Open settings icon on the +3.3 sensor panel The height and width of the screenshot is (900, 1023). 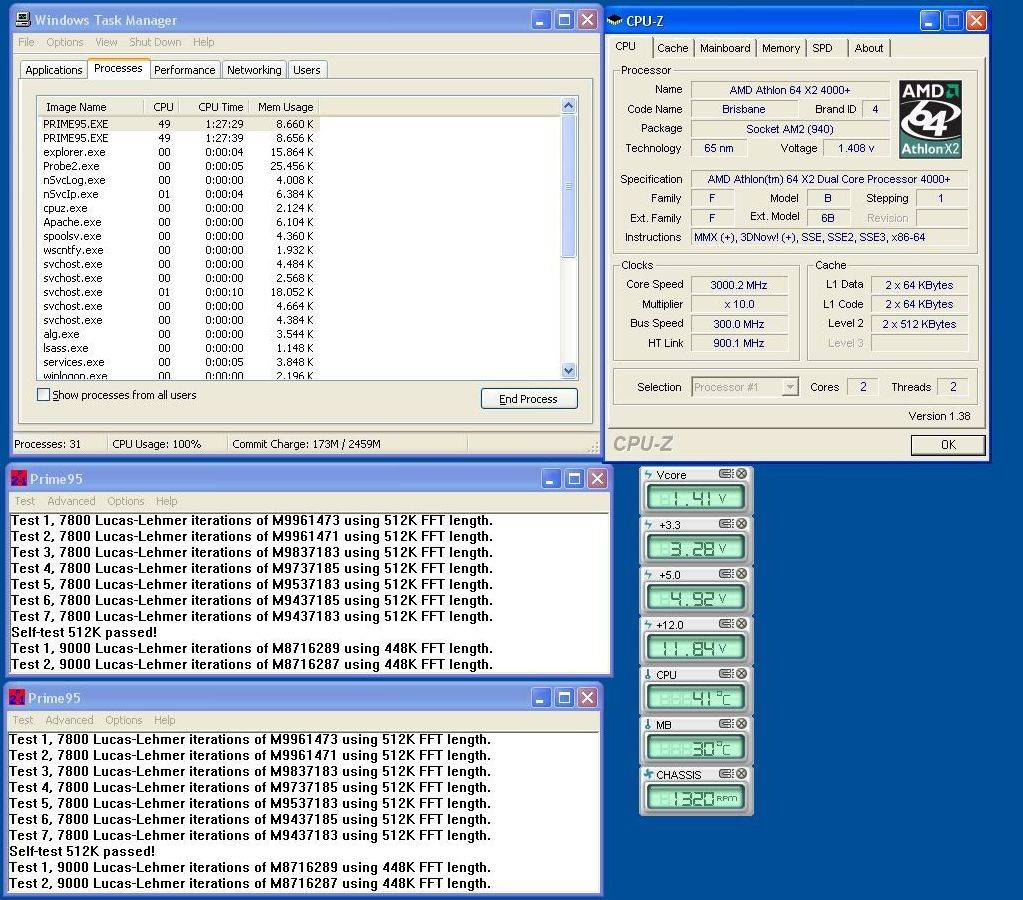point(726,523)
